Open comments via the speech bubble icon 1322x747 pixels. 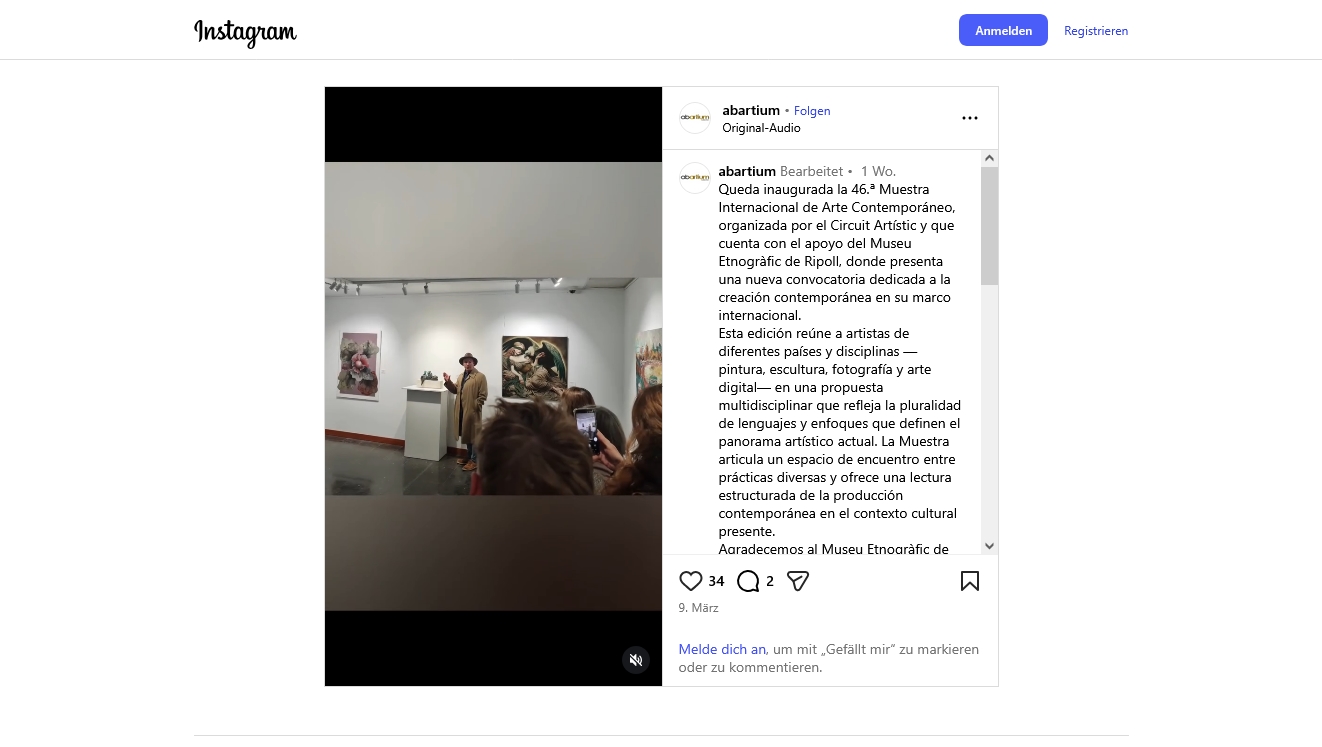(x=748, y=581)
